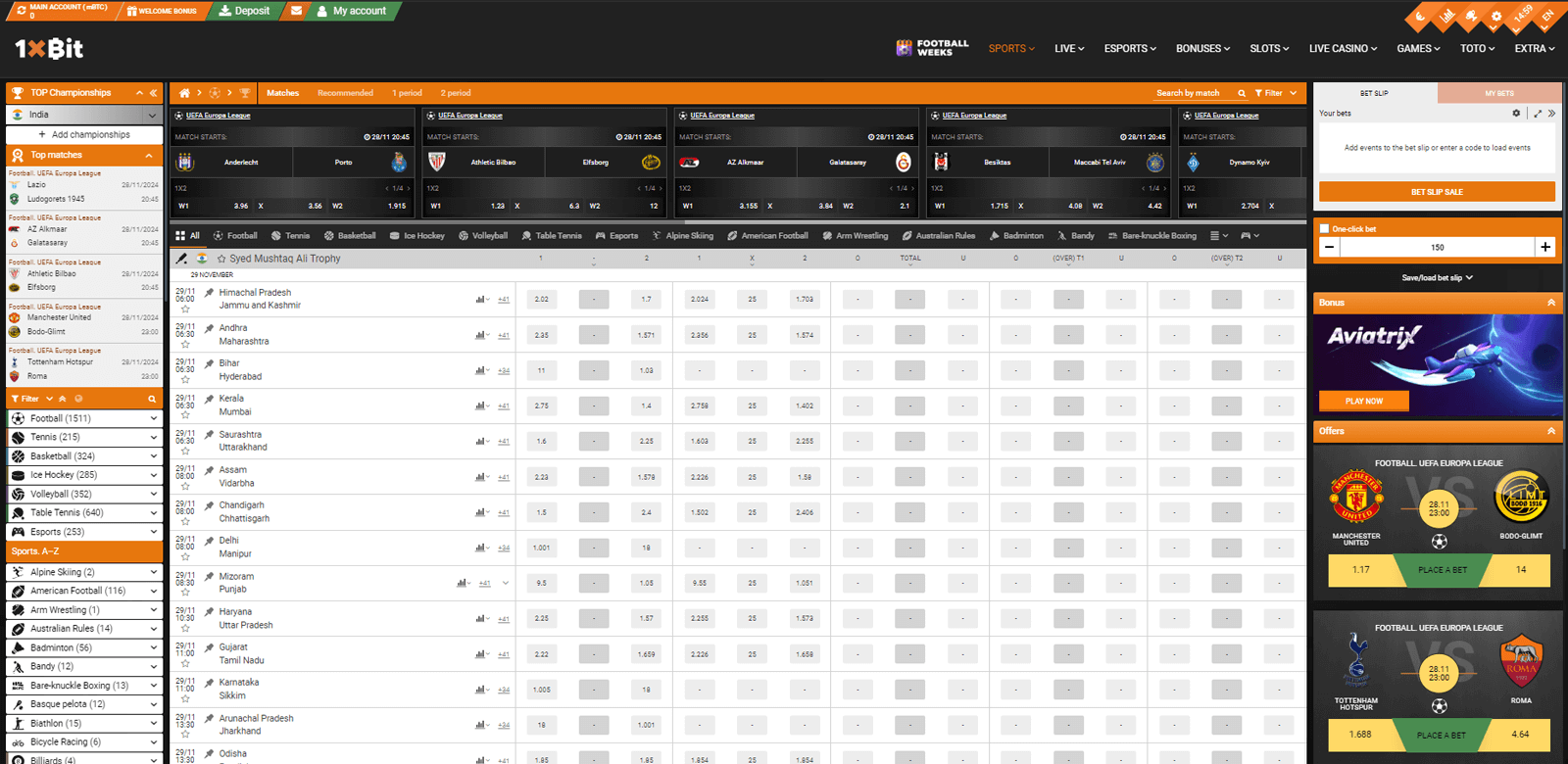This screenshot has height=764, width=1568.
Task: Click the search magnifier in match search
Action: (1241, 93)
